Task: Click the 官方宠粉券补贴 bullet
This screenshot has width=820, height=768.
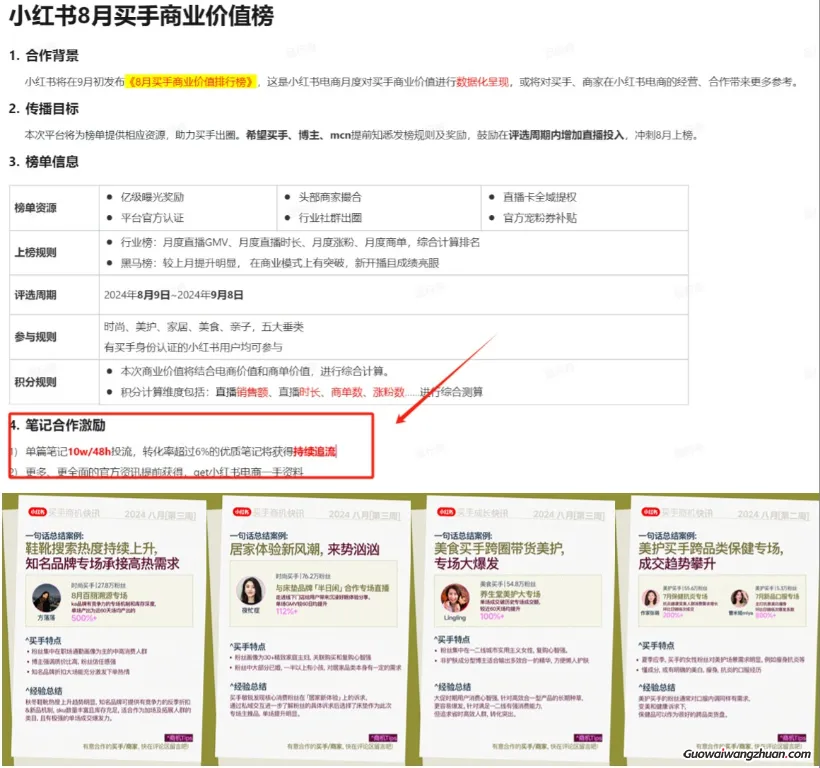Action: pos(540,217)
